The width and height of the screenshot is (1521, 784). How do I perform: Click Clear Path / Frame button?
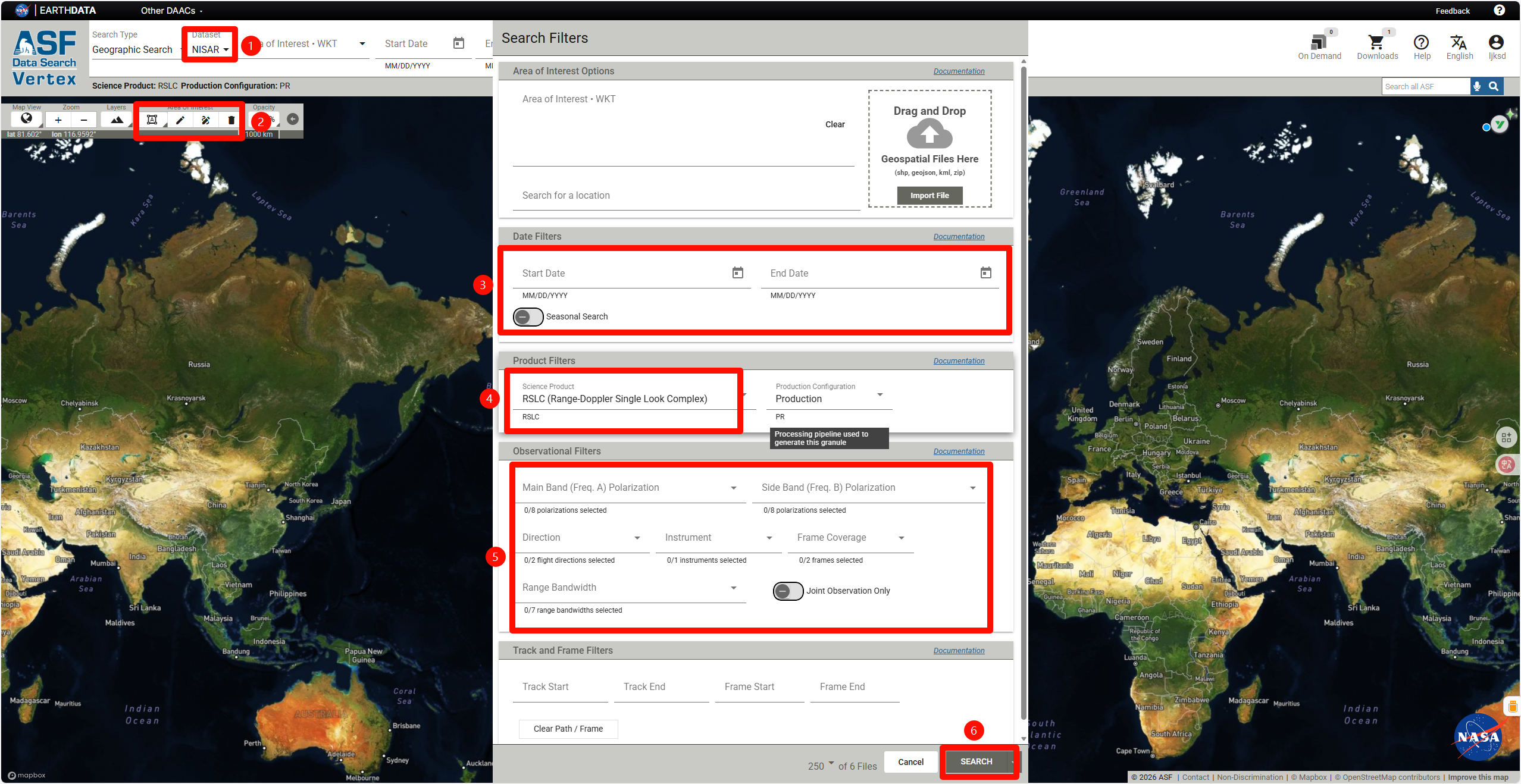(568, 729)
